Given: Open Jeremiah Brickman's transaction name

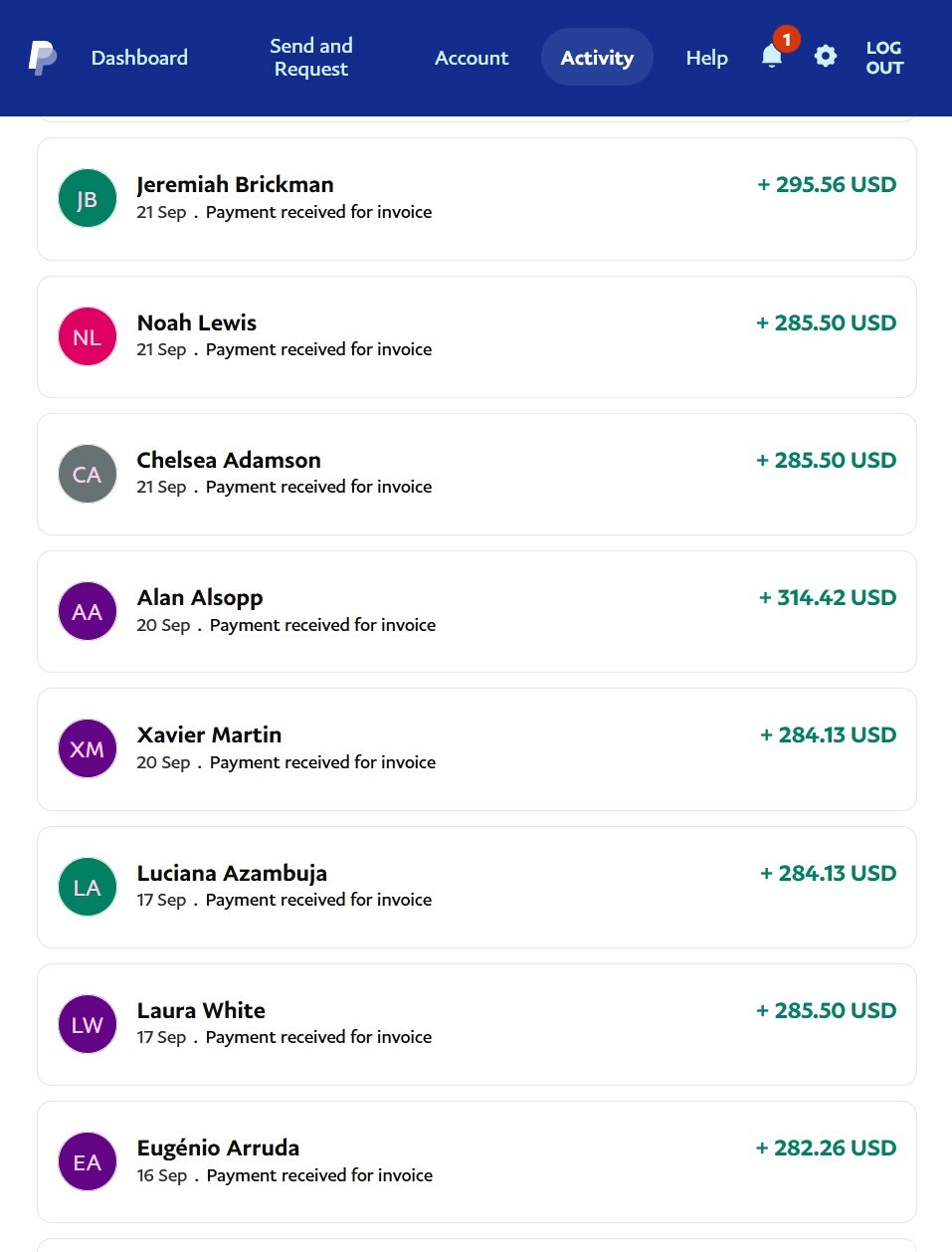Looking at the screenshot, I should [x=236, y=184].
